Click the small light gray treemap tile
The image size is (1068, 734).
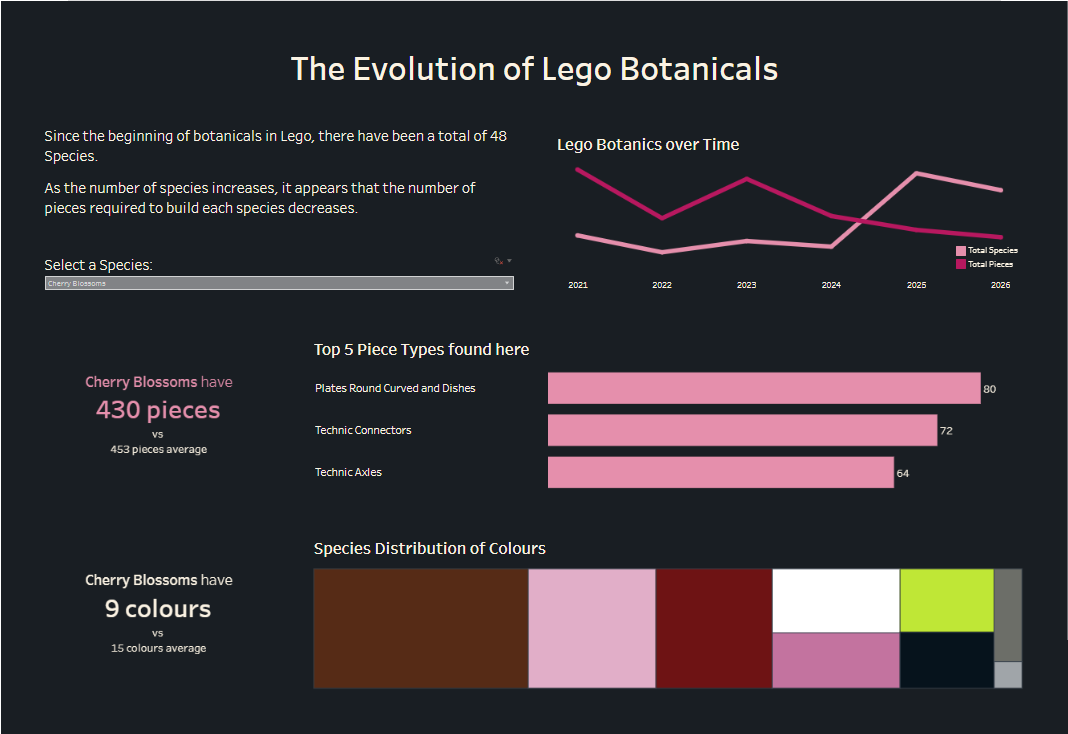click(x=1008, y=675)
